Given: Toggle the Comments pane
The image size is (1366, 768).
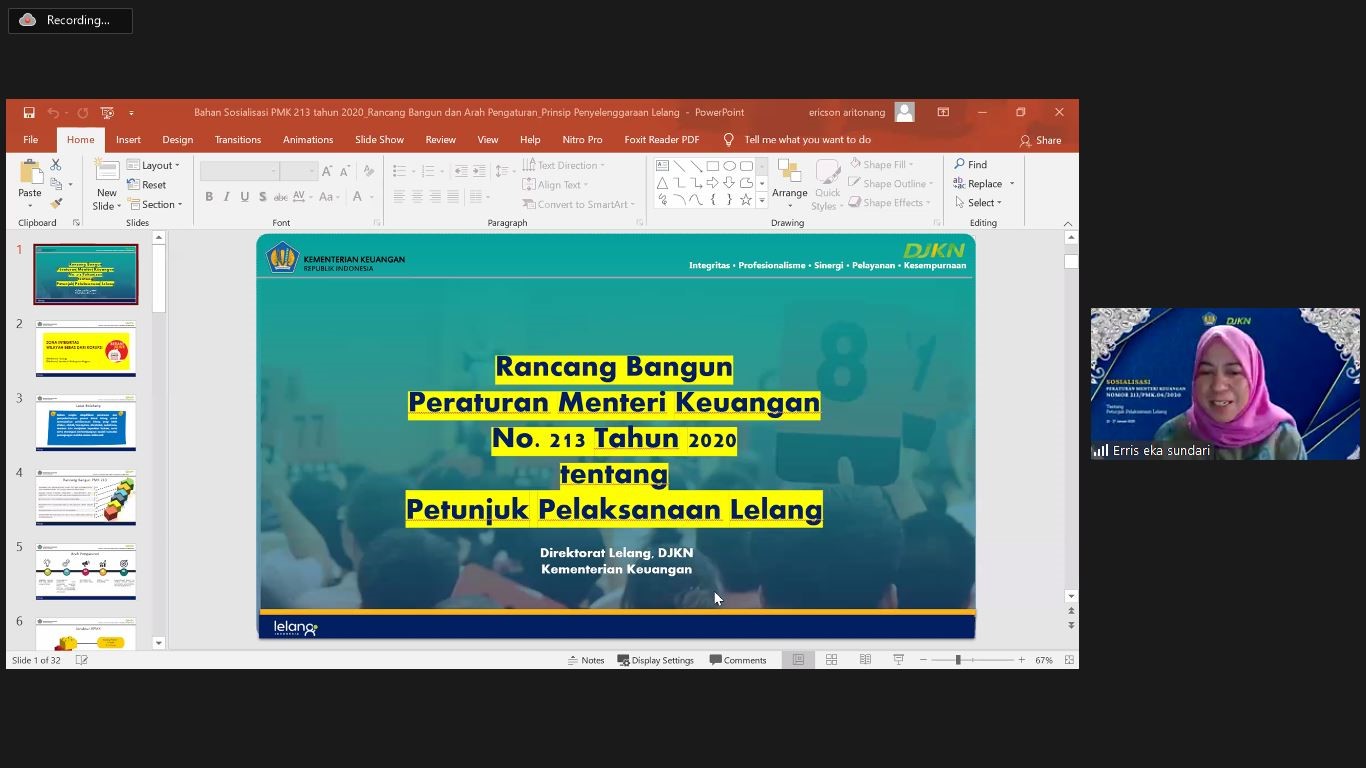Looking at the screenshot, I should click(738, 660).
